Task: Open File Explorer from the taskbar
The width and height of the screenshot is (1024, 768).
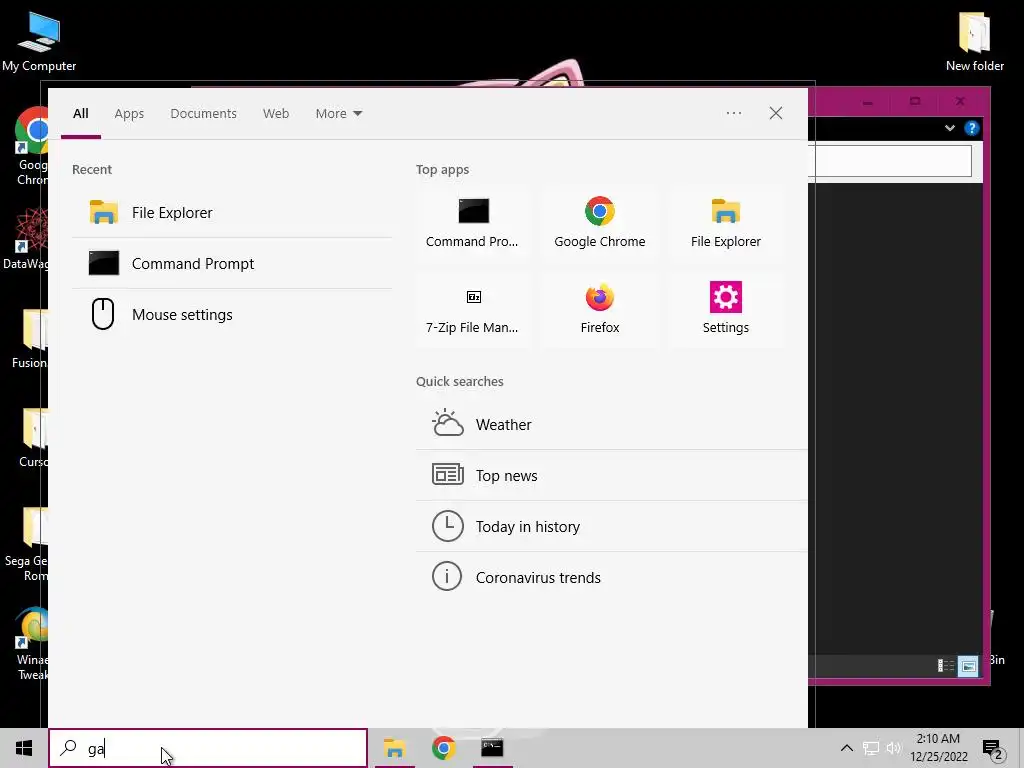Action: (394, 748)
